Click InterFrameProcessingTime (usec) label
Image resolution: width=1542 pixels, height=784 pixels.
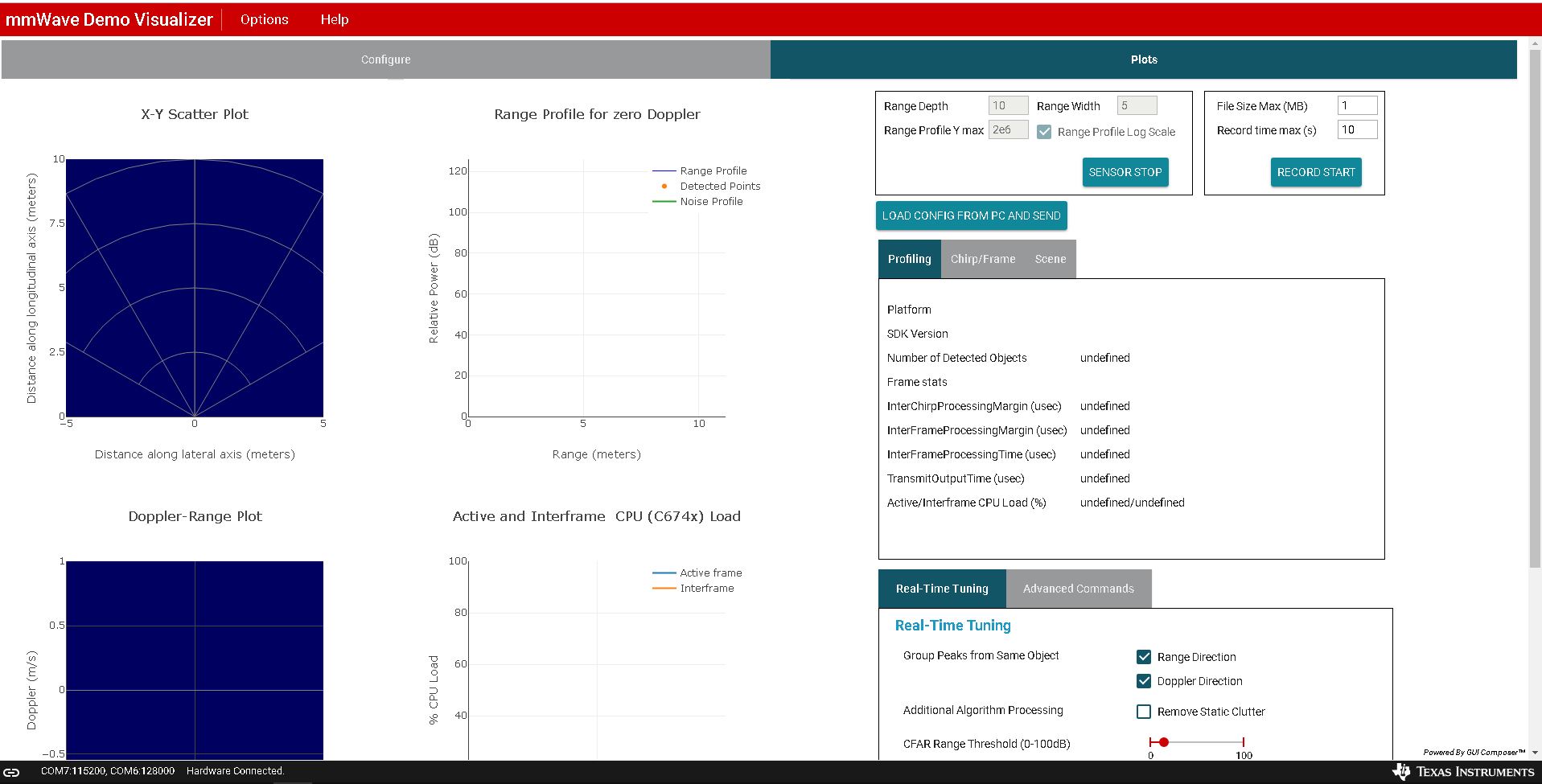pyautogui.click(x=971, y=454)
